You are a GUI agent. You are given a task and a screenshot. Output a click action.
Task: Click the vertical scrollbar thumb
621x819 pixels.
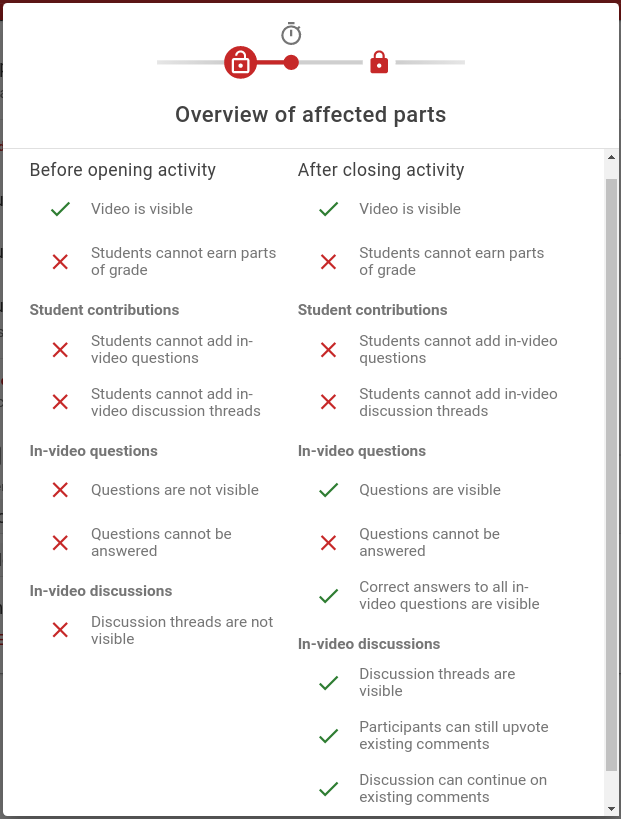pos(611,474)
